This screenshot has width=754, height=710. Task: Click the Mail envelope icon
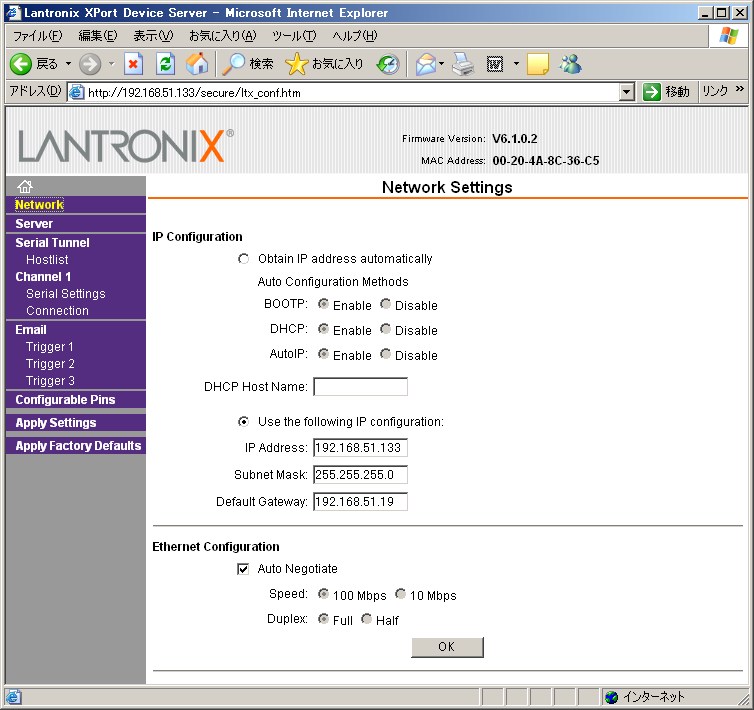426,64
